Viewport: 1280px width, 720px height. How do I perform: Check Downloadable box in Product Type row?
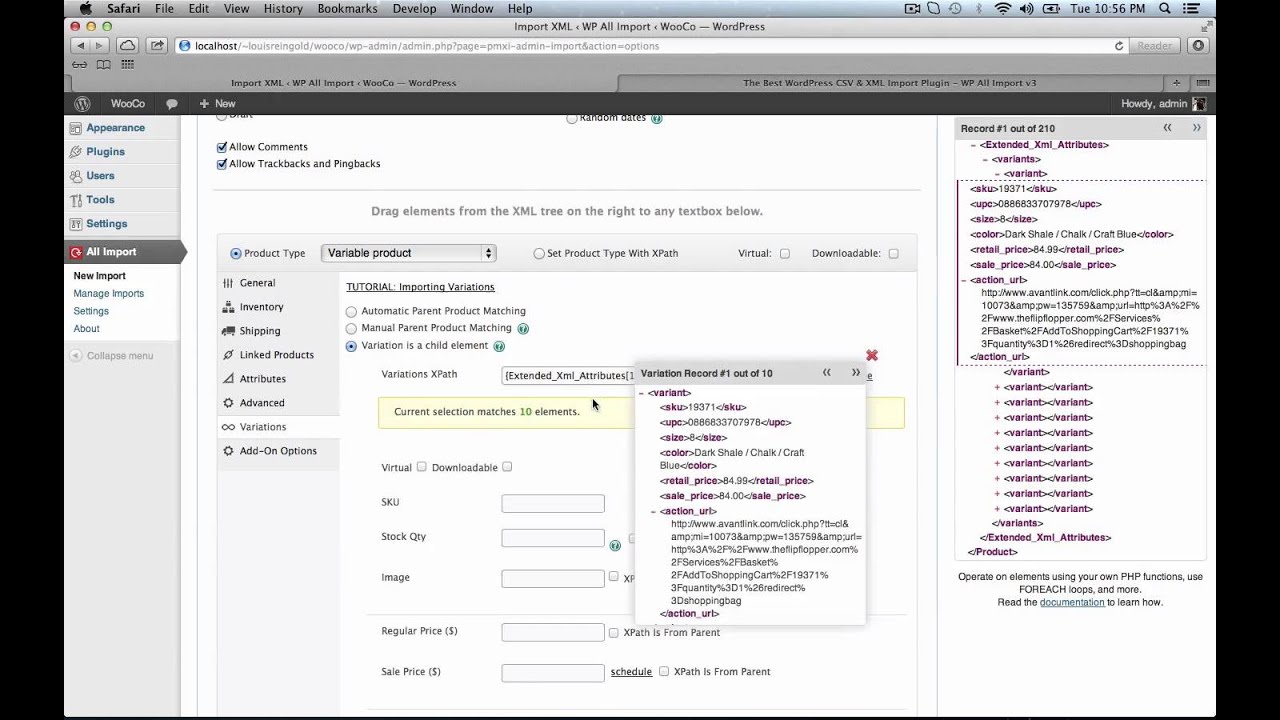(x=894, y=254)
